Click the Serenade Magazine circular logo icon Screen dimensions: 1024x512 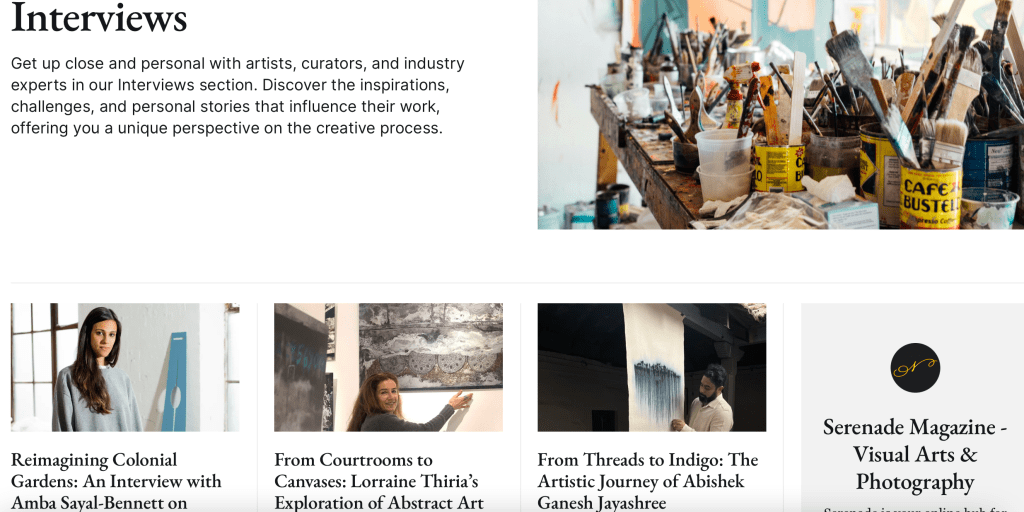(x=915, y=368)
